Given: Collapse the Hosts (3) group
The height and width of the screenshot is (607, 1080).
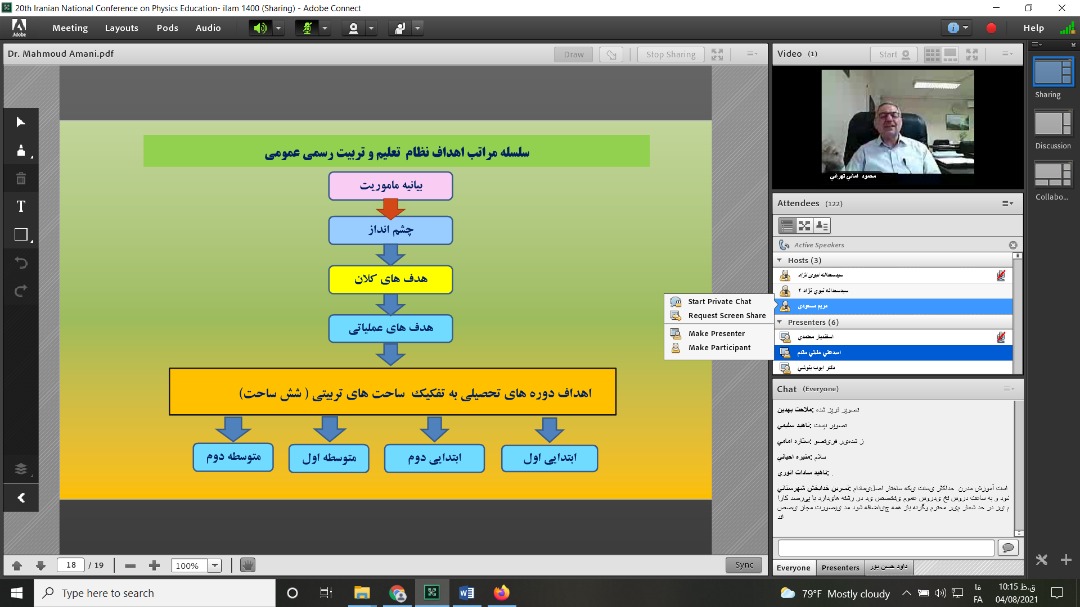Looking at the screenshot, I should 780,260.
